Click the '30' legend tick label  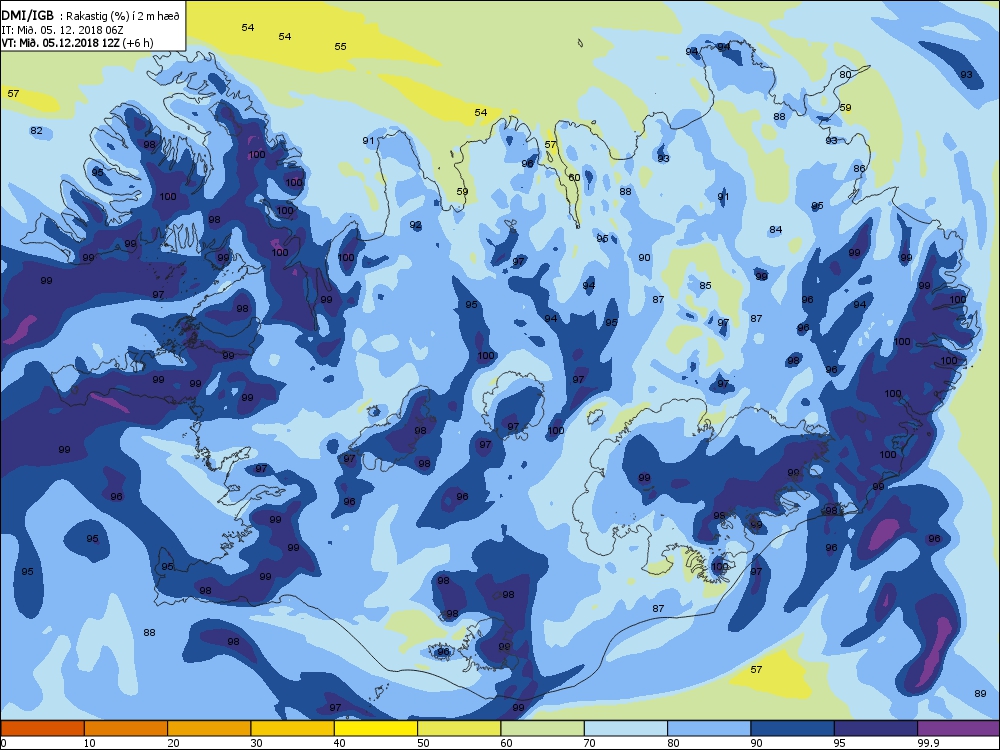[256, 743]
